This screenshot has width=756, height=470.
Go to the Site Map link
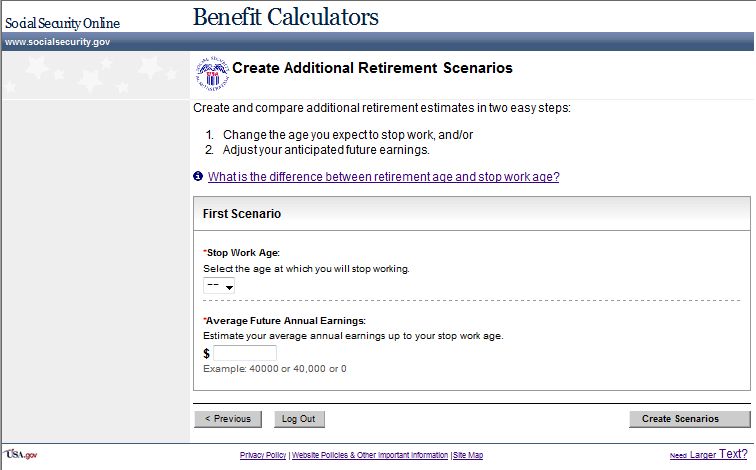468,455
